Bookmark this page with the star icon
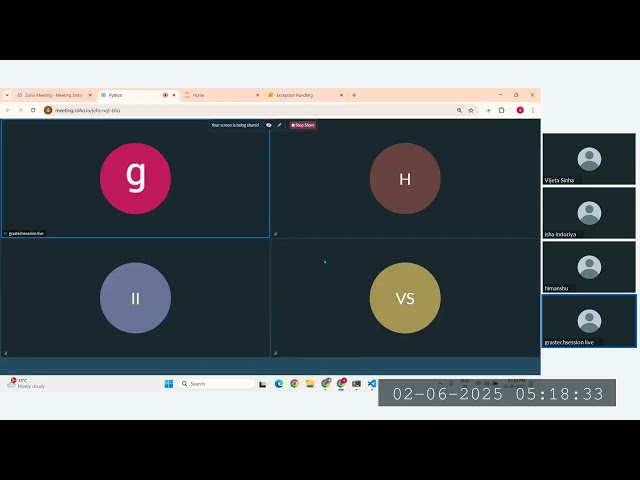 471,110
